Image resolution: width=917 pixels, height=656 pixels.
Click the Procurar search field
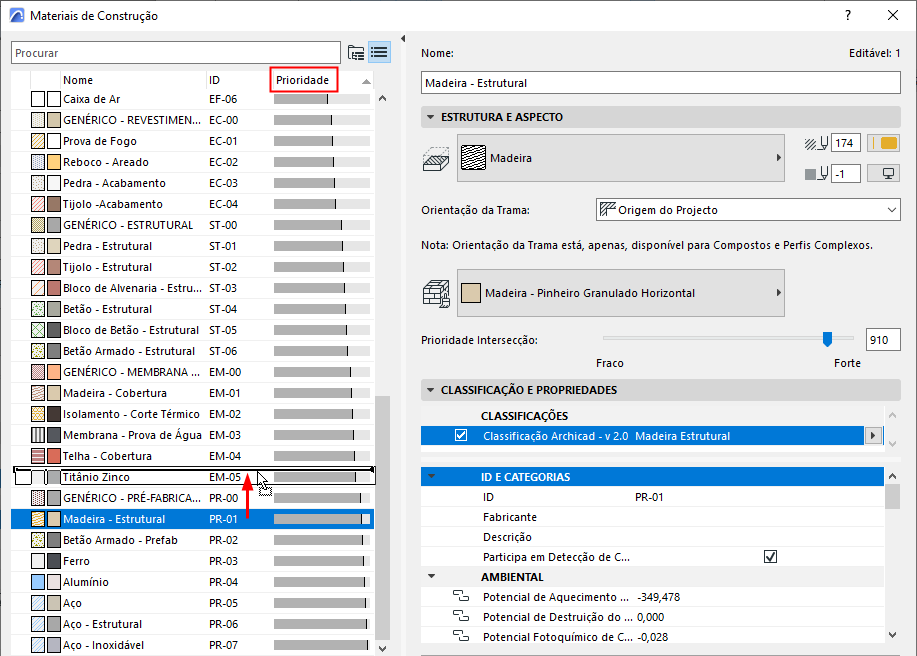[x=175, y=53]
